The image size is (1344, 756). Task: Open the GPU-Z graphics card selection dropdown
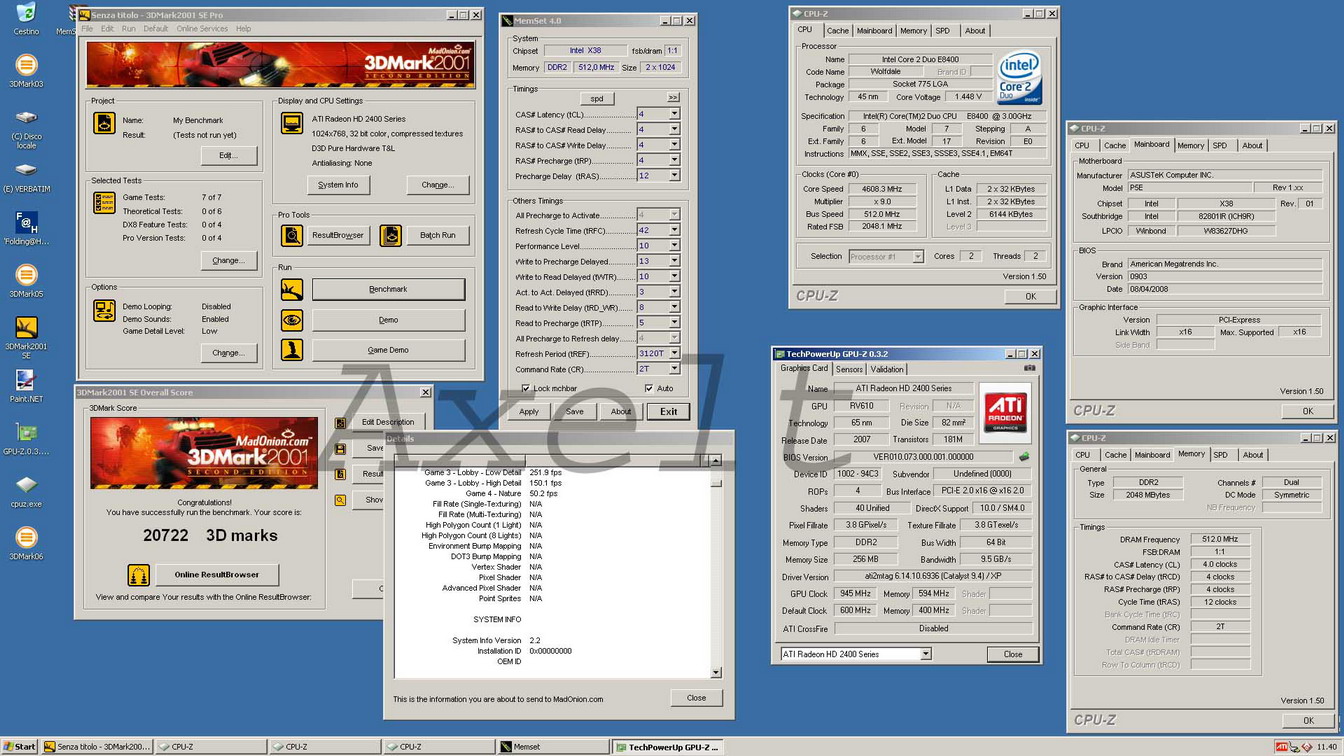[925, 654]
